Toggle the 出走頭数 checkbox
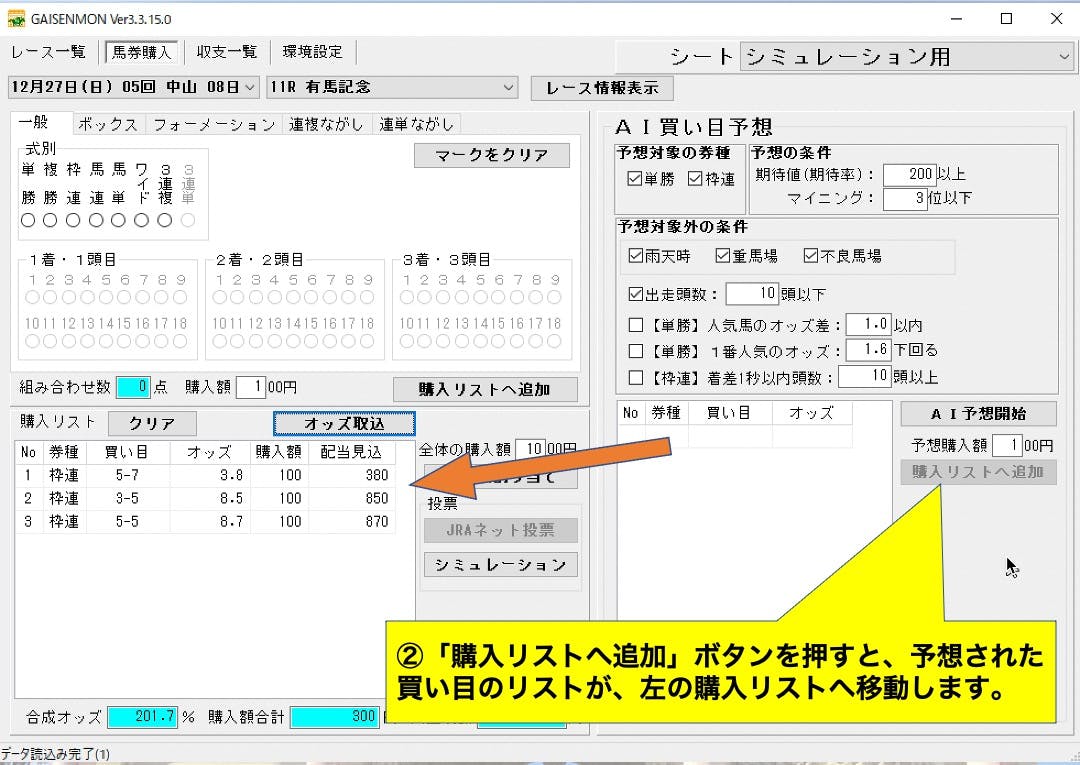The width and height of the screenshot is (1080, 765). click(635, 294)
